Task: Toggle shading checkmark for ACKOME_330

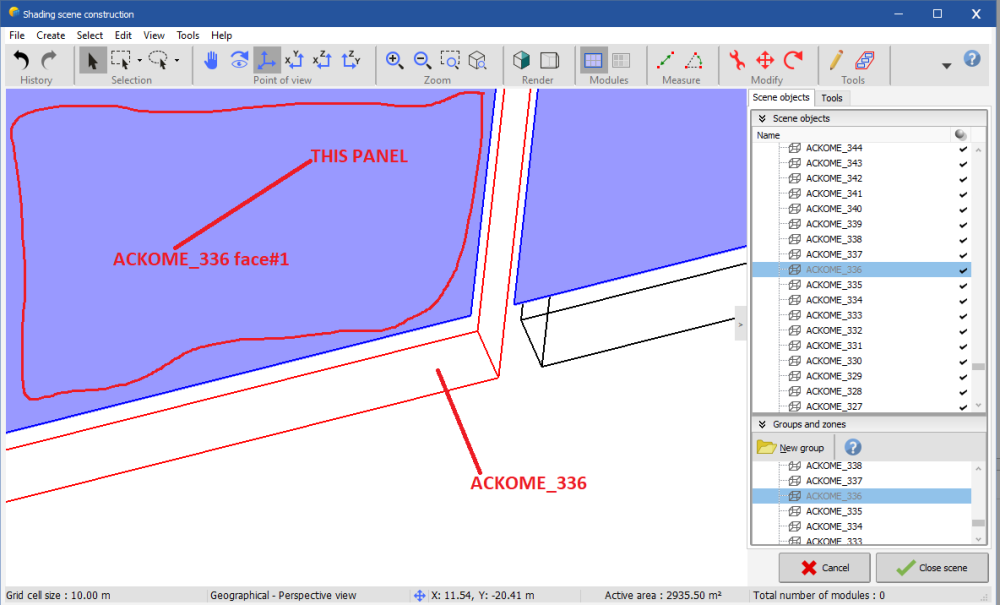Action: pyautogui.click(x=962, y=361)
